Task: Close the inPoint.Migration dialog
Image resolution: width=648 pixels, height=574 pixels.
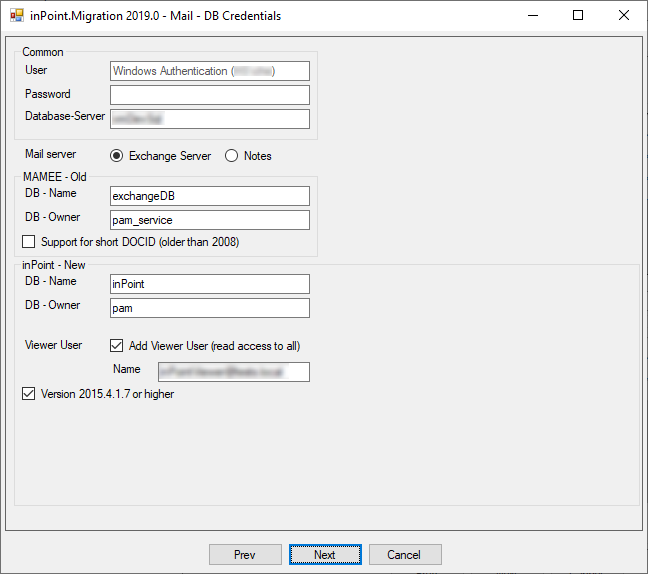Action: tap(624, 16)
